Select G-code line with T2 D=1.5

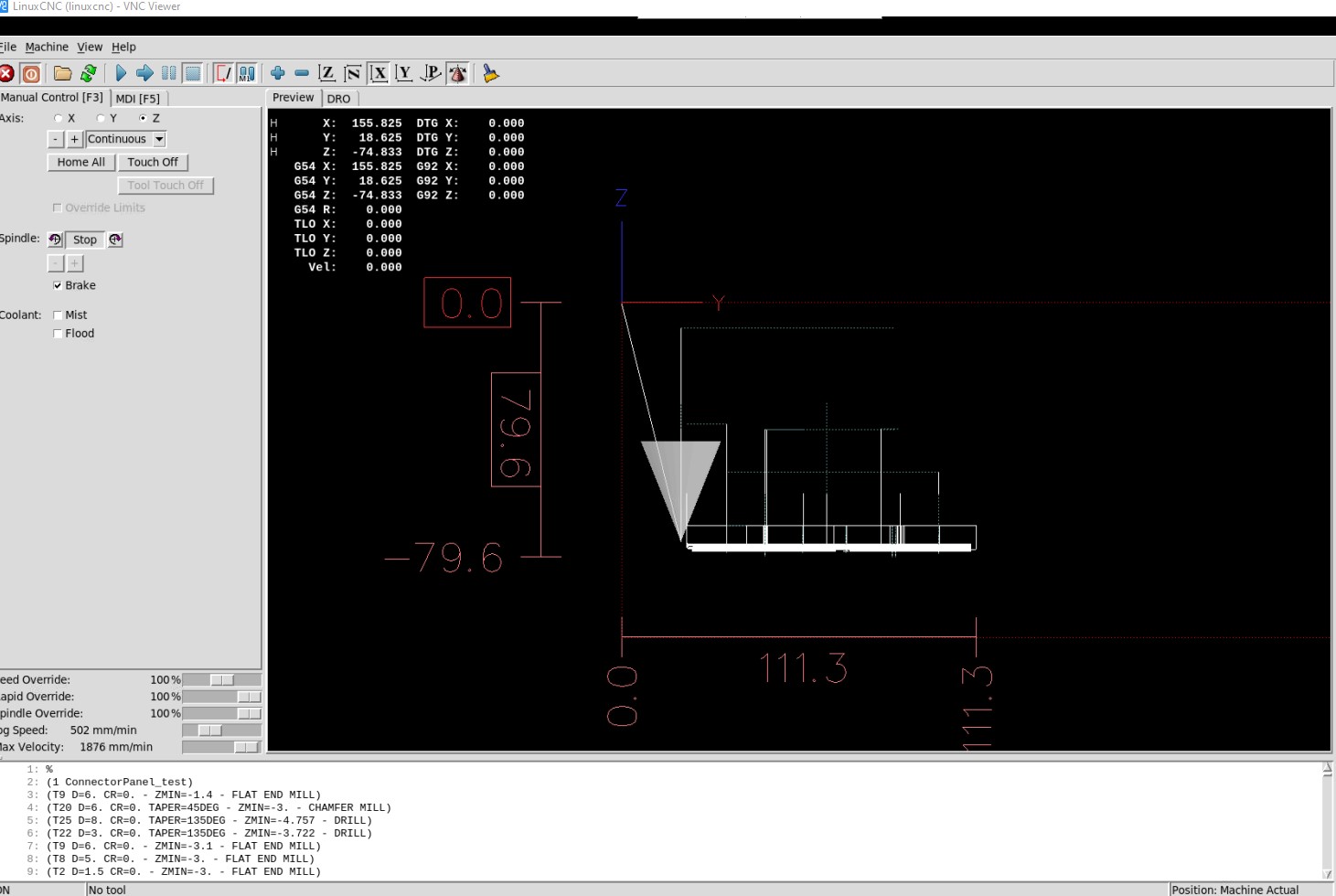183,871
